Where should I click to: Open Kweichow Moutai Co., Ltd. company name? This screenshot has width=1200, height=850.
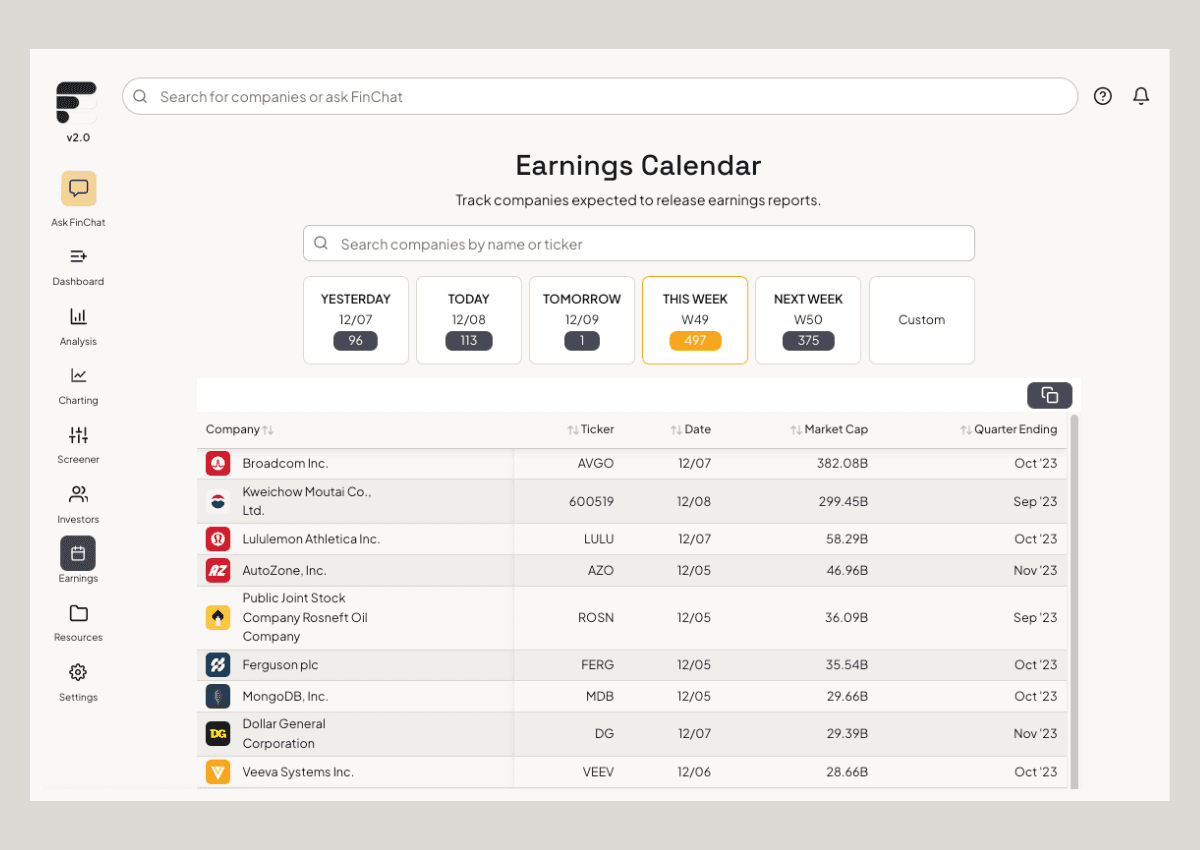(x=307, y=501)
